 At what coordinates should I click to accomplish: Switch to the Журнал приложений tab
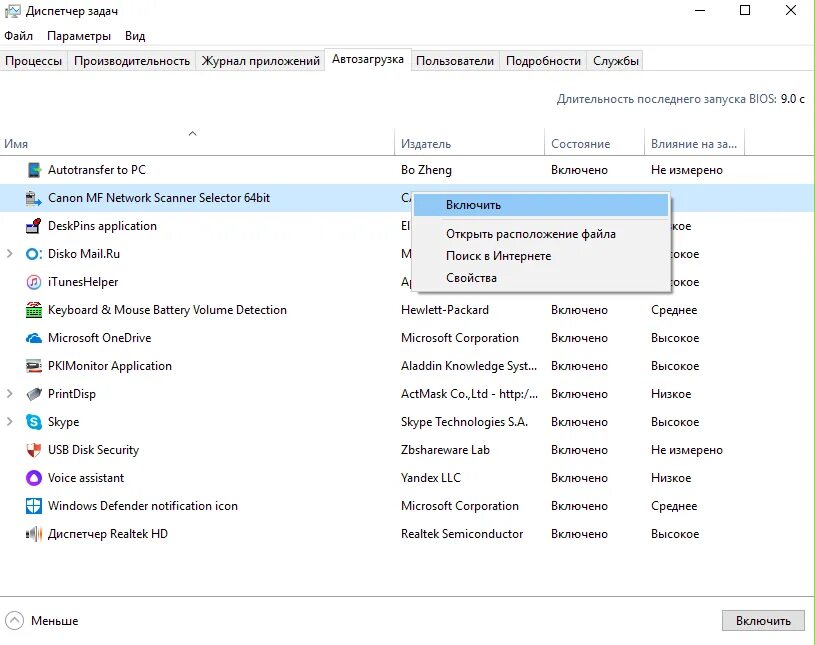[x=260, y=61]
